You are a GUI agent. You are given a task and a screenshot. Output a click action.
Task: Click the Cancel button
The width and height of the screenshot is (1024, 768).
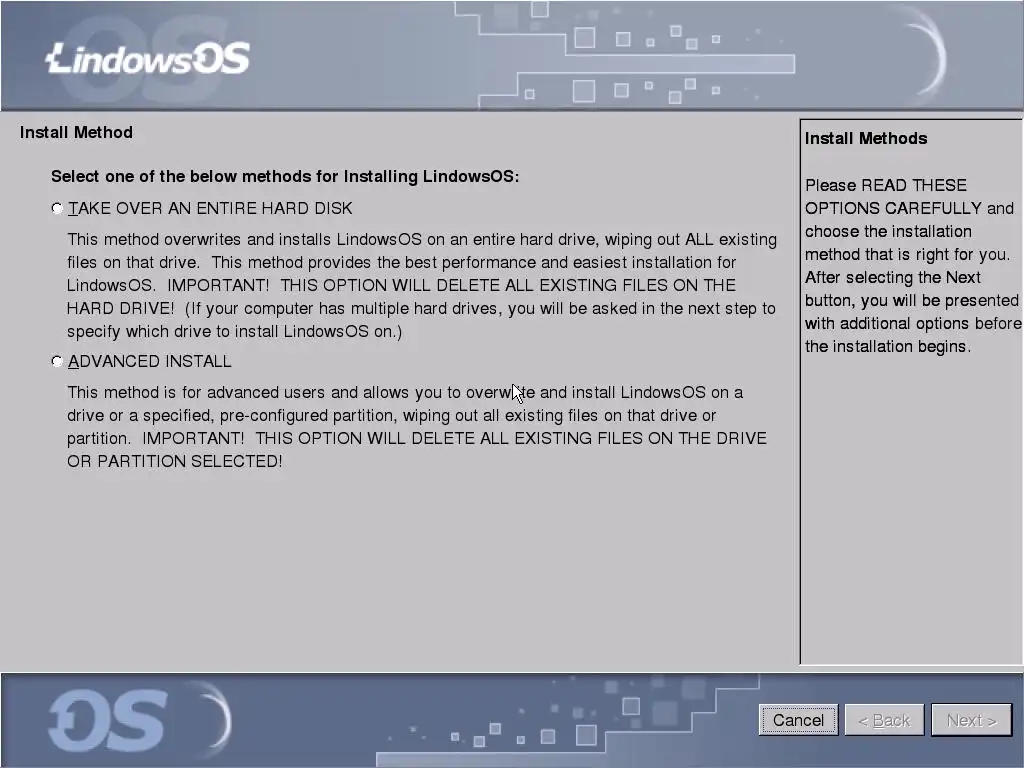click(798, 720)
